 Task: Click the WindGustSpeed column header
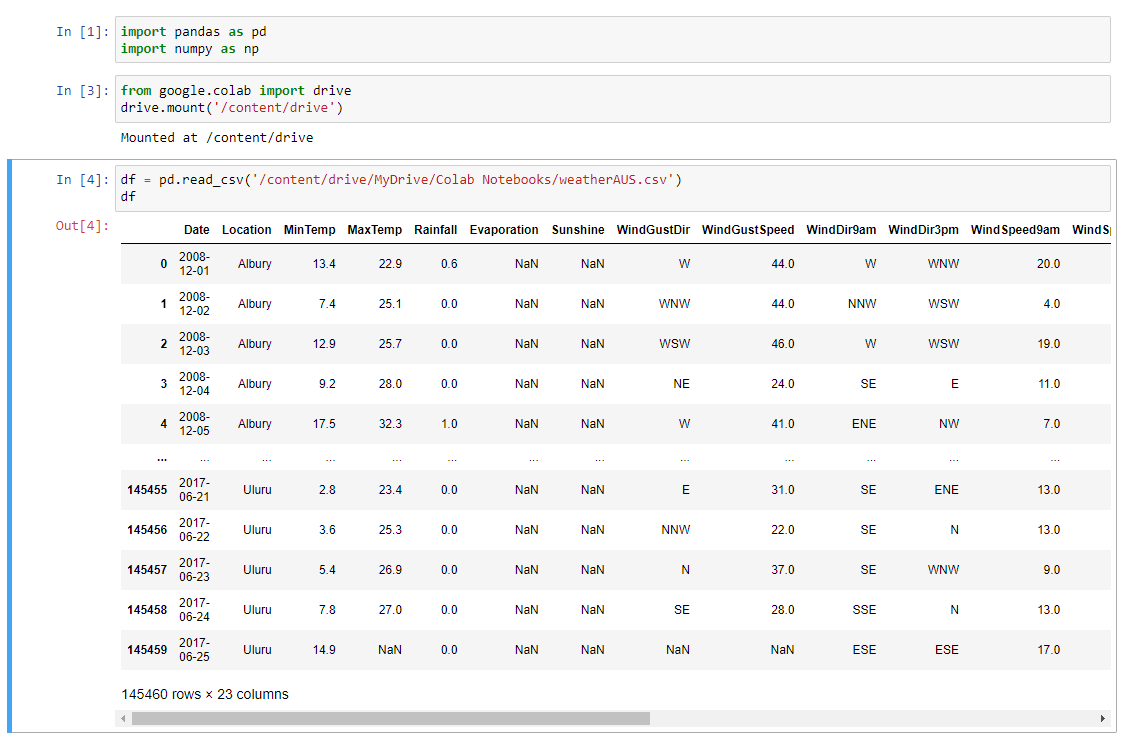coord(748,230)
